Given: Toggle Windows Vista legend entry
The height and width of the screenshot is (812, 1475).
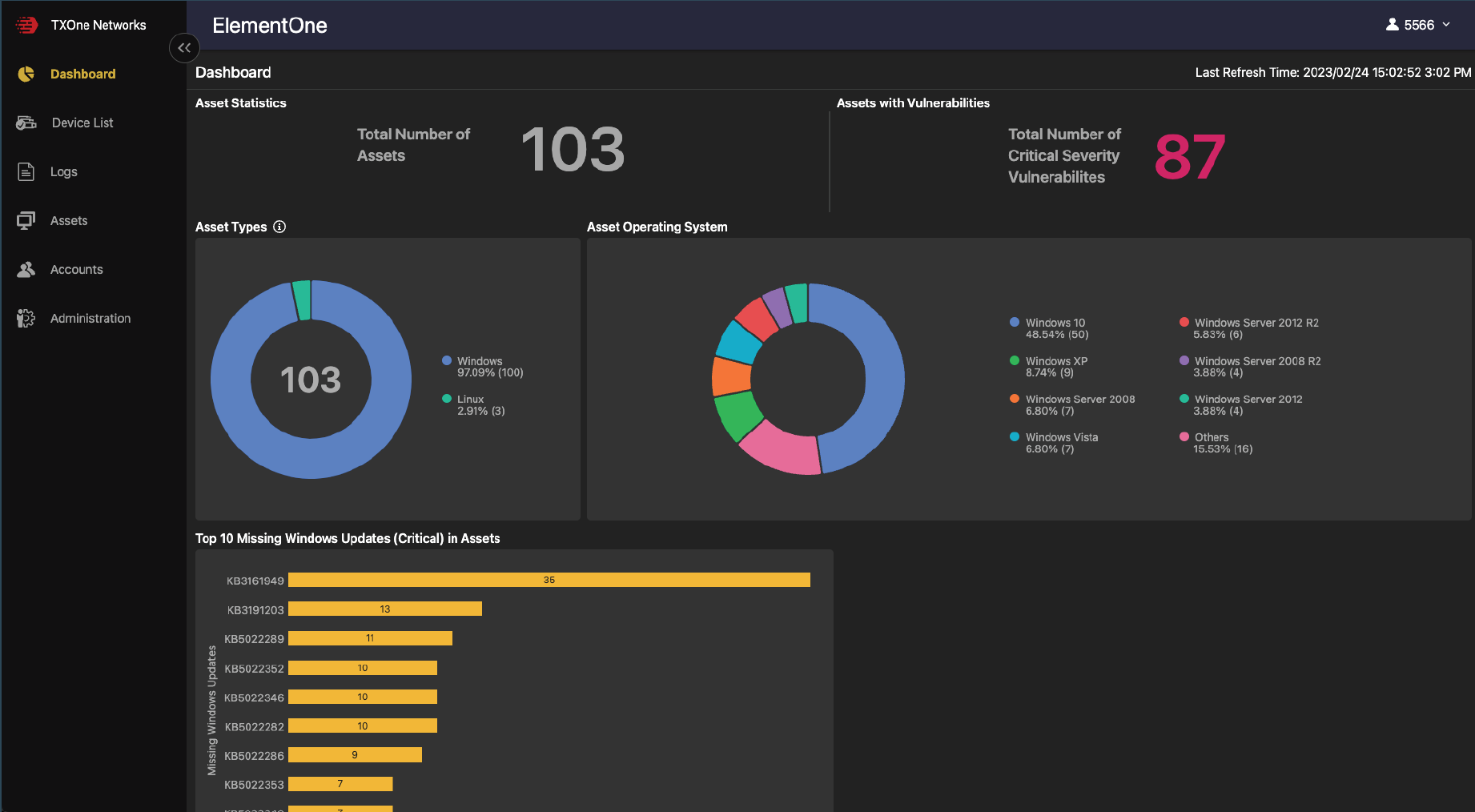Looking at the screenshot, I should pyautogui.click(x=1054, y=443).
